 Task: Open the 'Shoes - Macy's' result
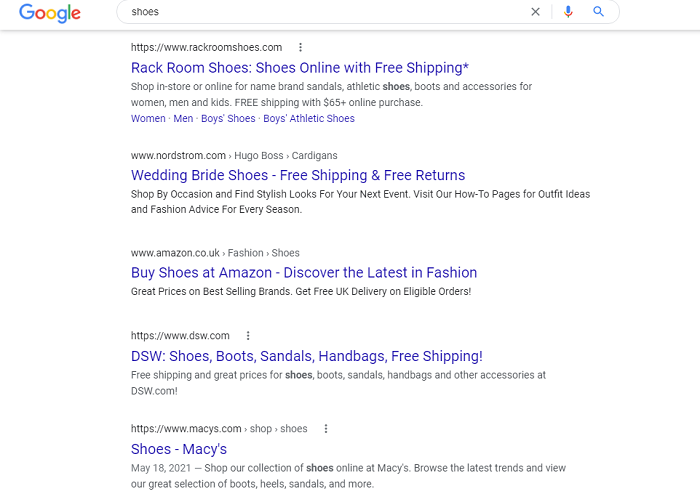tap(179, 448)
